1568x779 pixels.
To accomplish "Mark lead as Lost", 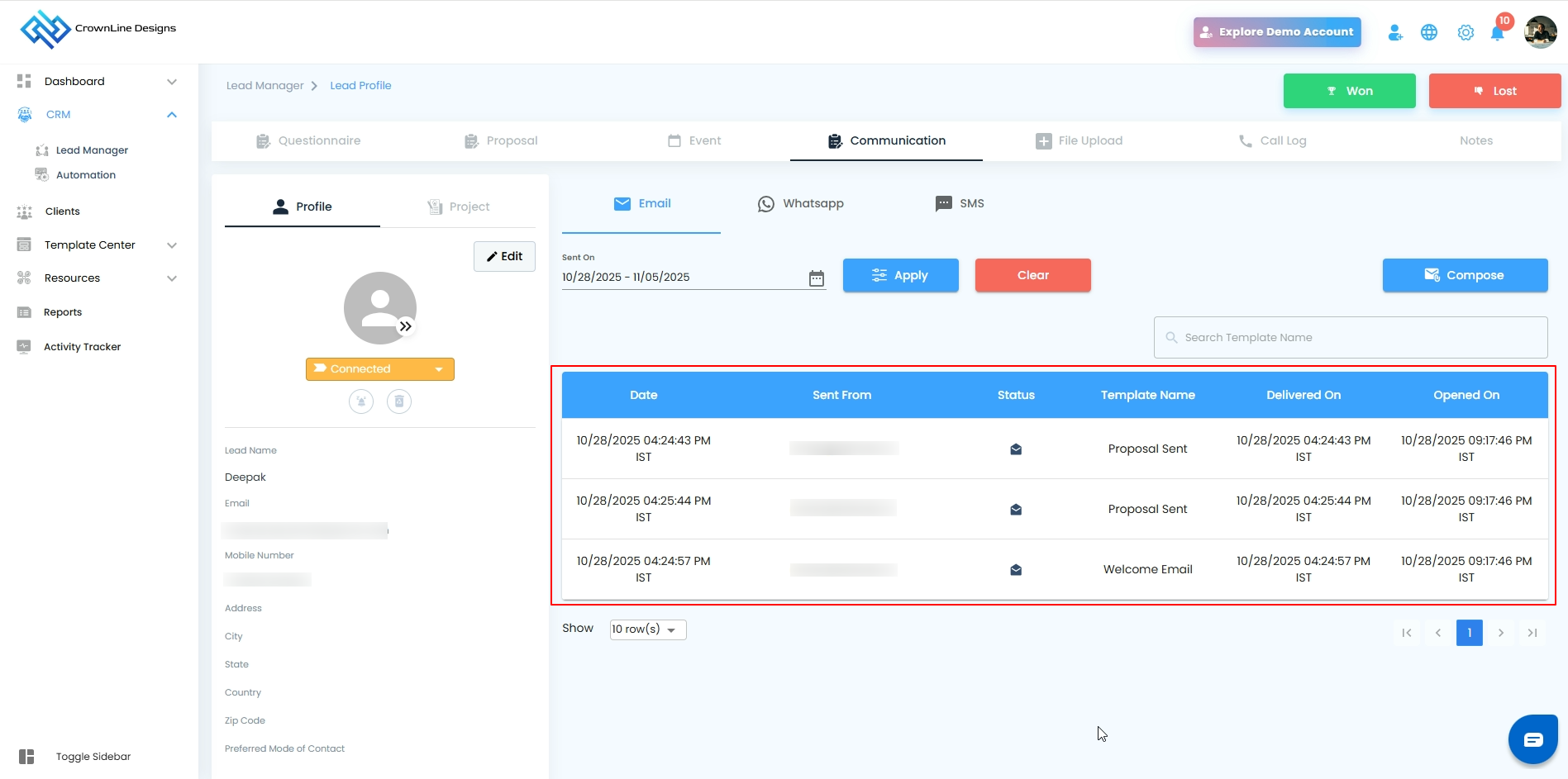I will [x=1495, y=91].
